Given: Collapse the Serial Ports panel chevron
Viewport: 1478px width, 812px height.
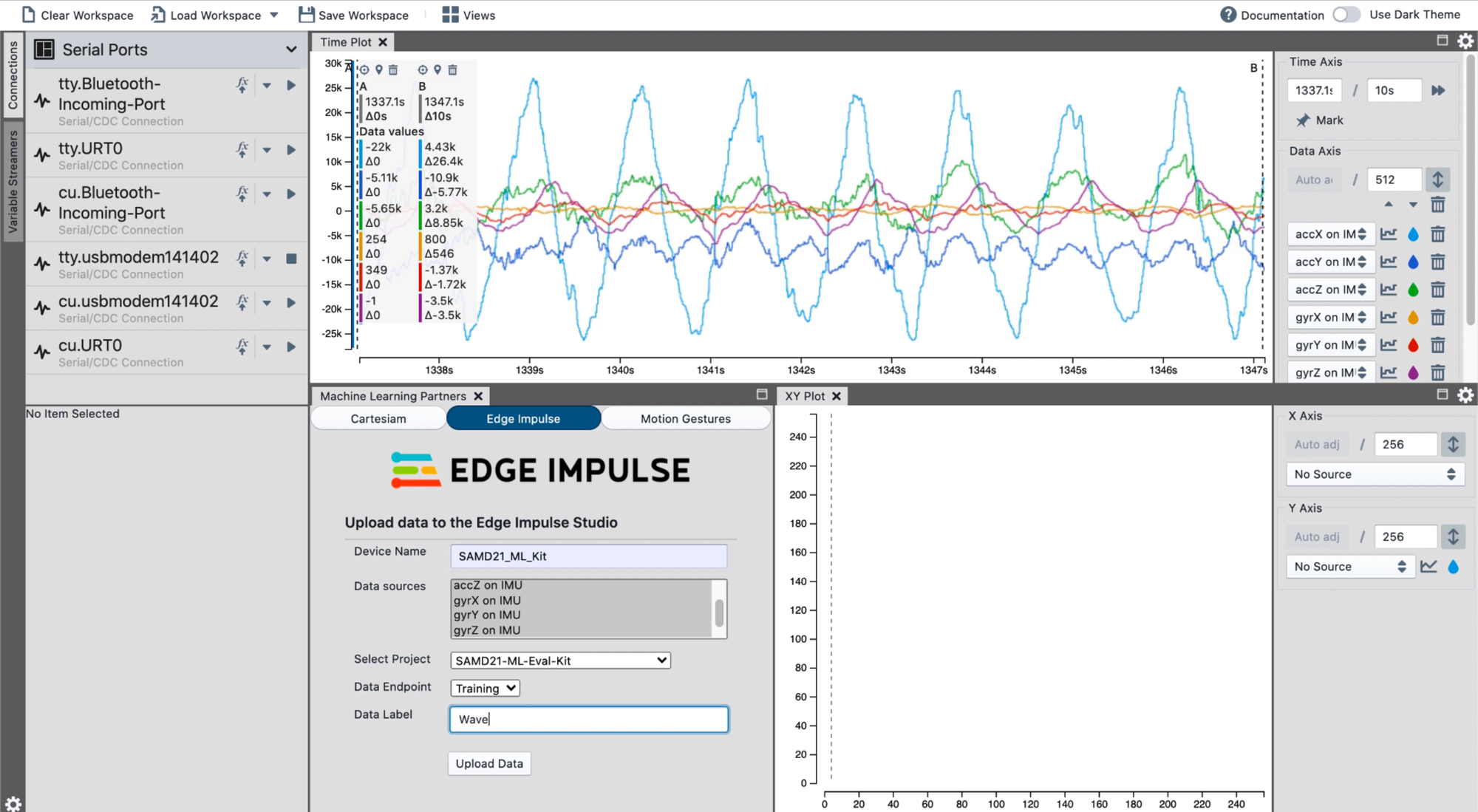Looking at the screenshot, I should point(291,50).
